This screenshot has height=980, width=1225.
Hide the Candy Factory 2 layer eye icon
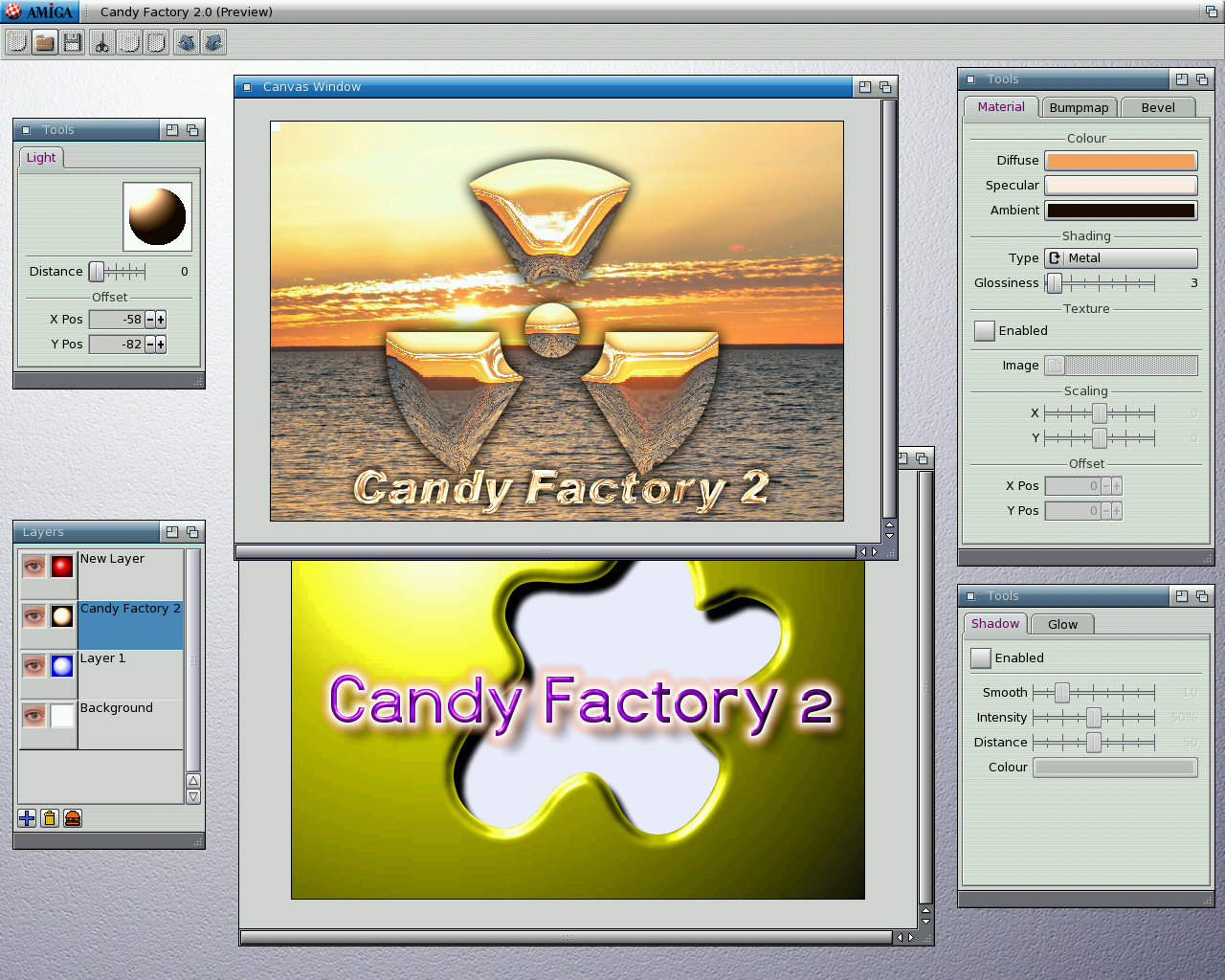[x=33, y=616]
